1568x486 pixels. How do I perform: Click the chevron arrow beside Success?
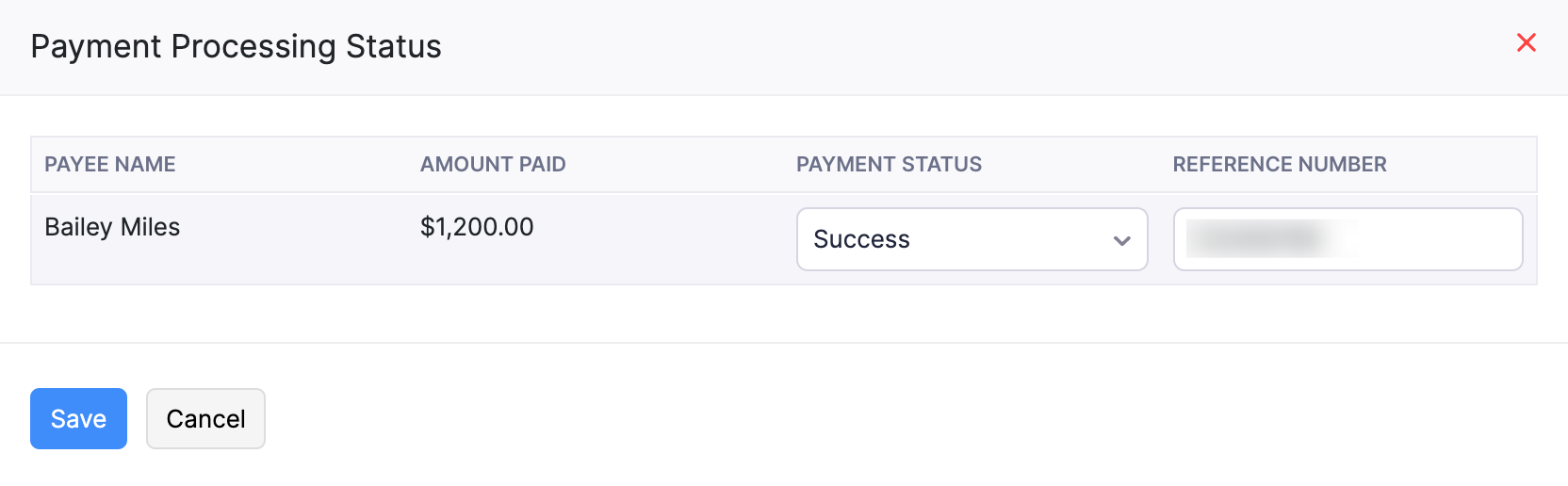pos(1121,240)
